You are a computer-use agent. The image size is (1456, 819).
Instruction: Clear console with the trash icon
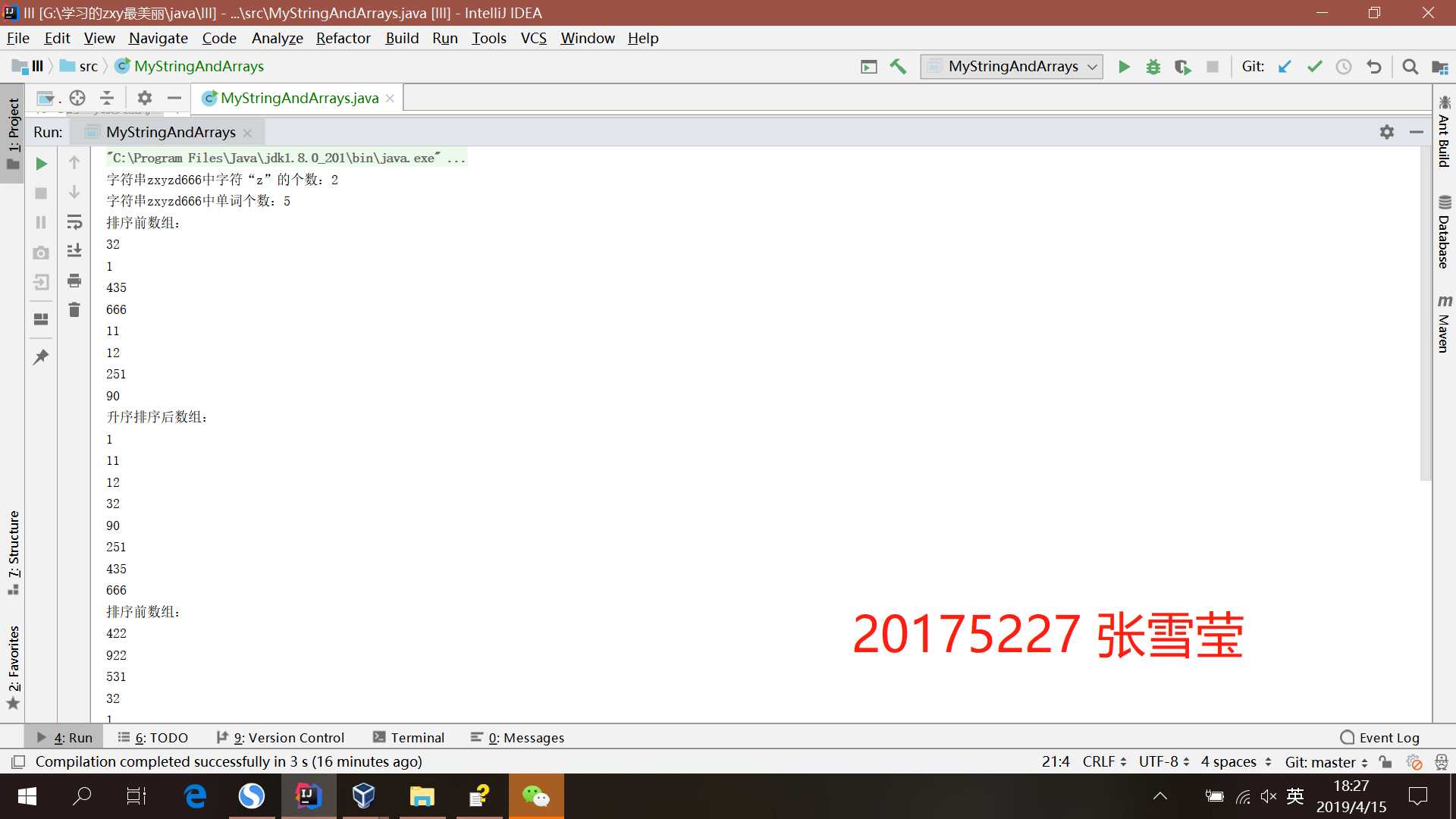click(x=74, y=309)
